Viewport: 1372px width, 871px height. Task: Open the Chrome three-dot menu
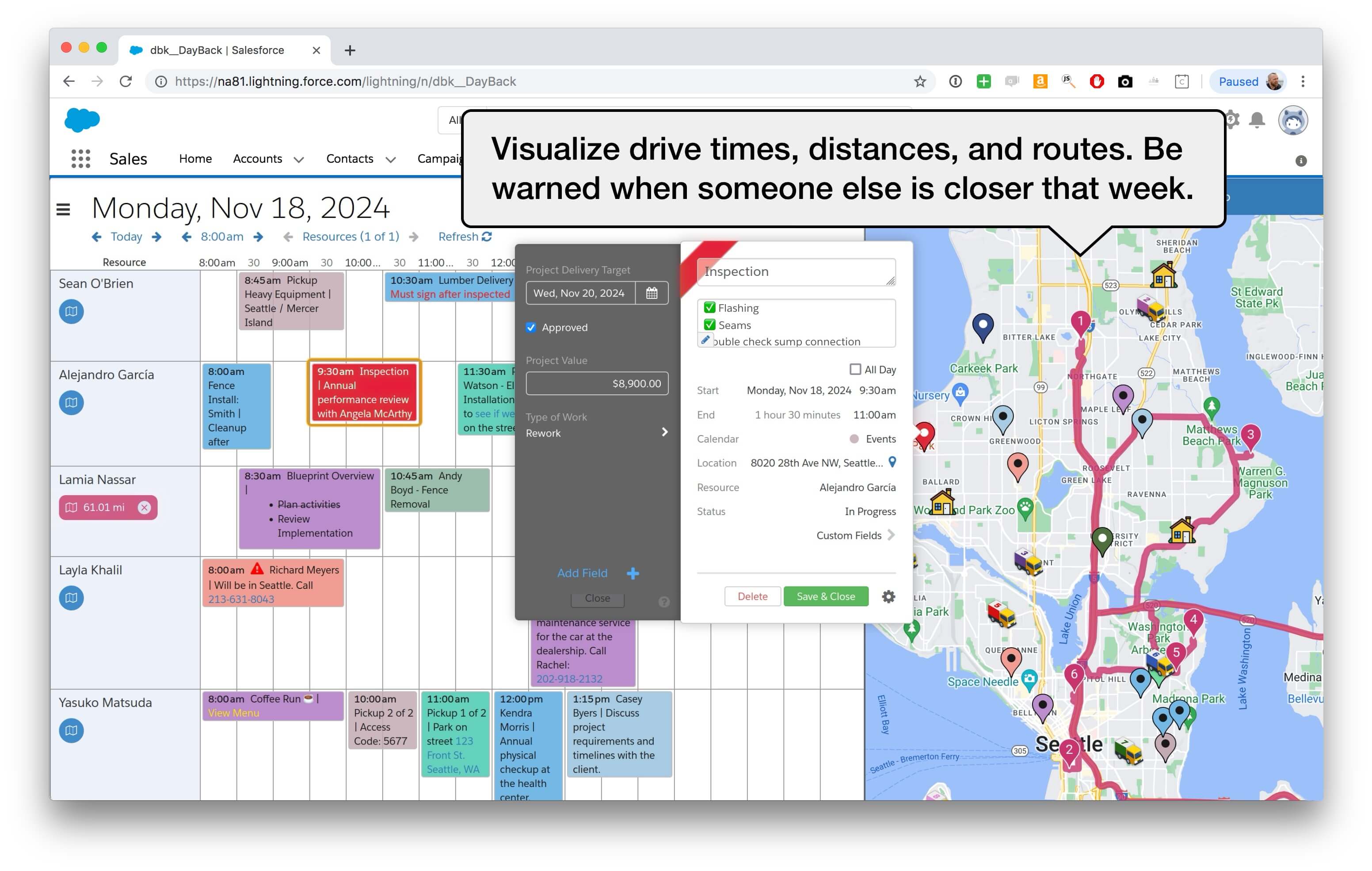coord(1303,81)
